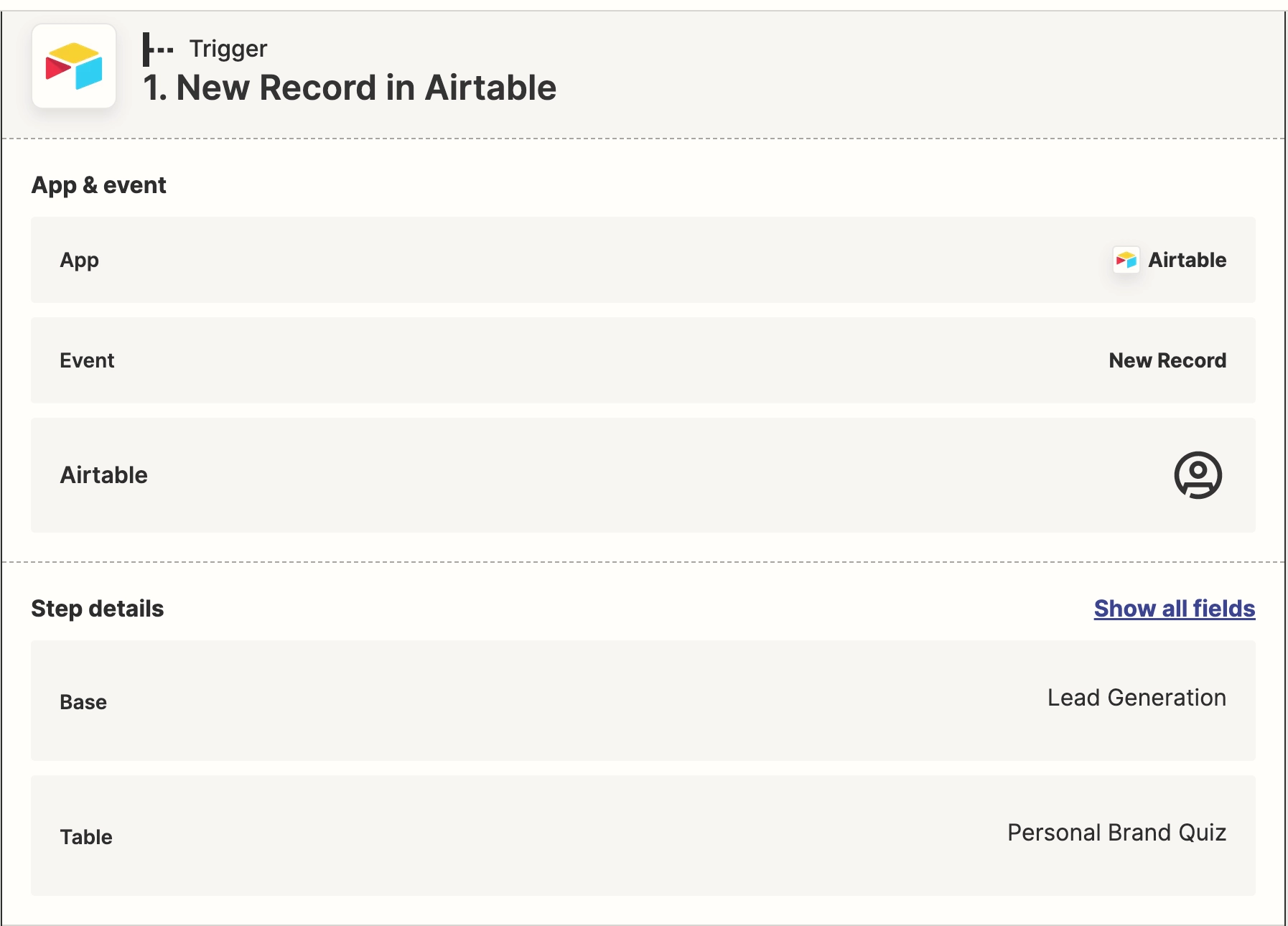Click the "Table" field label

pyautogui.click(x=86, y=837)
